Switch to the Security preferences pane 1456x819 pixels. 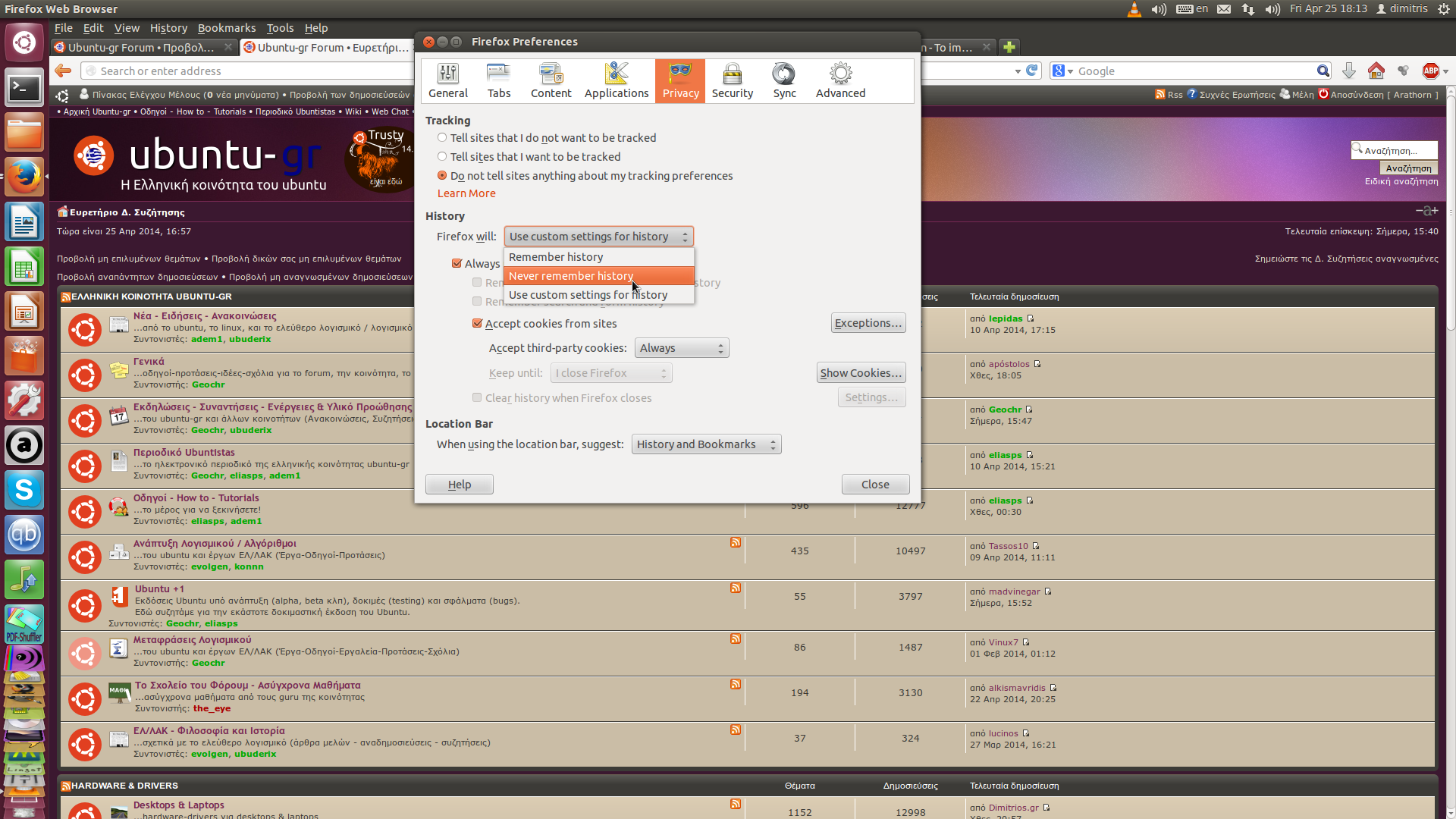[732, 80]
